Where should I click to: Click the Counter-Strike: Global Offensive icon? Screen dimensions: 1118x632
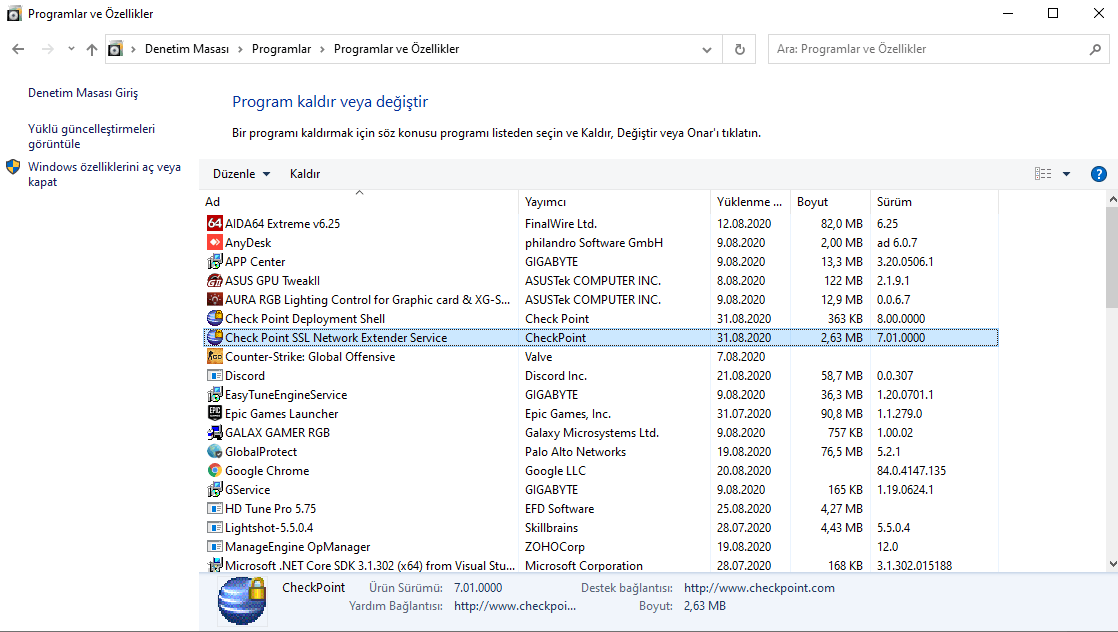pyautogui.click(x=215, y=357)
